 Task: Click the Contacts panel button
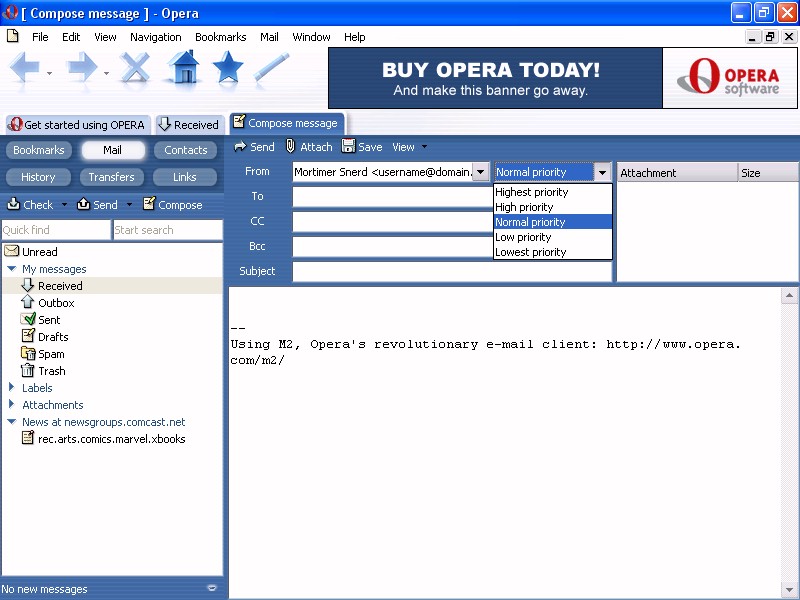pyautogui.click(x=185, y=150)
